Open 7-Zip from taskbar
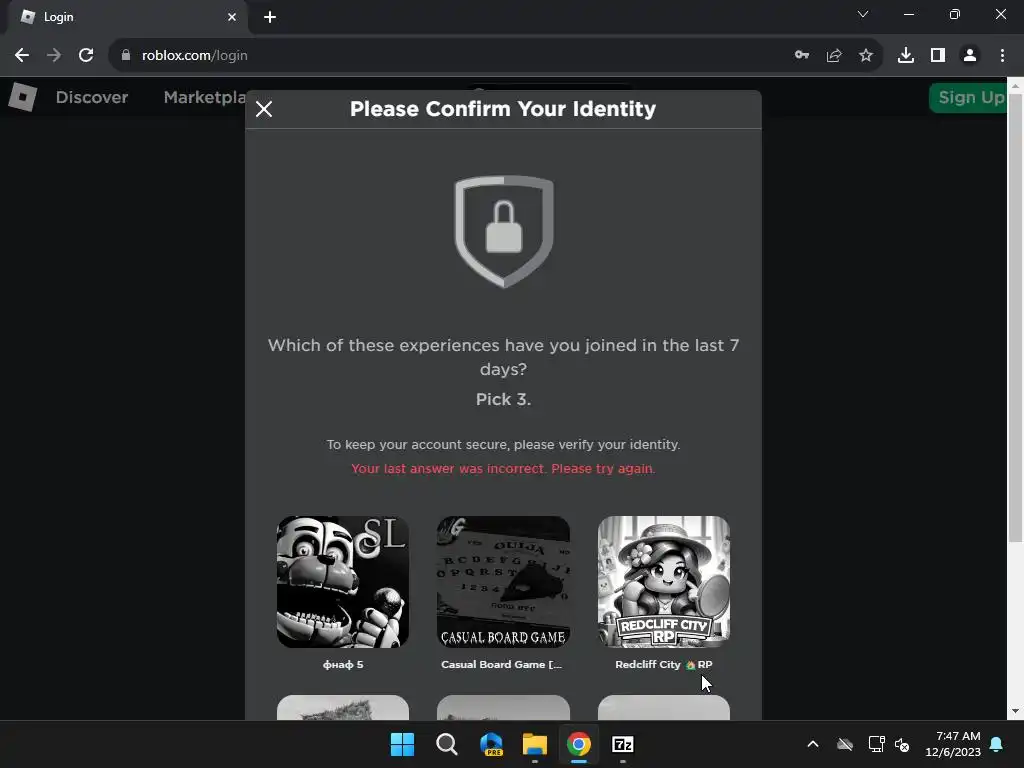 coord(623,744)
